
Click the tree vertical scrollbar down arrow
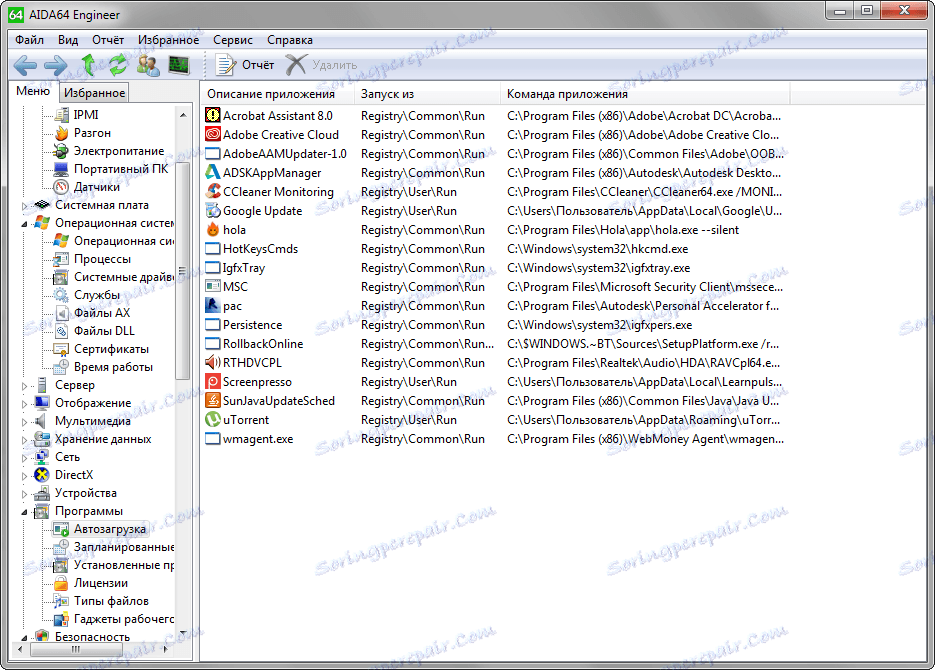[x=183, y=633]
